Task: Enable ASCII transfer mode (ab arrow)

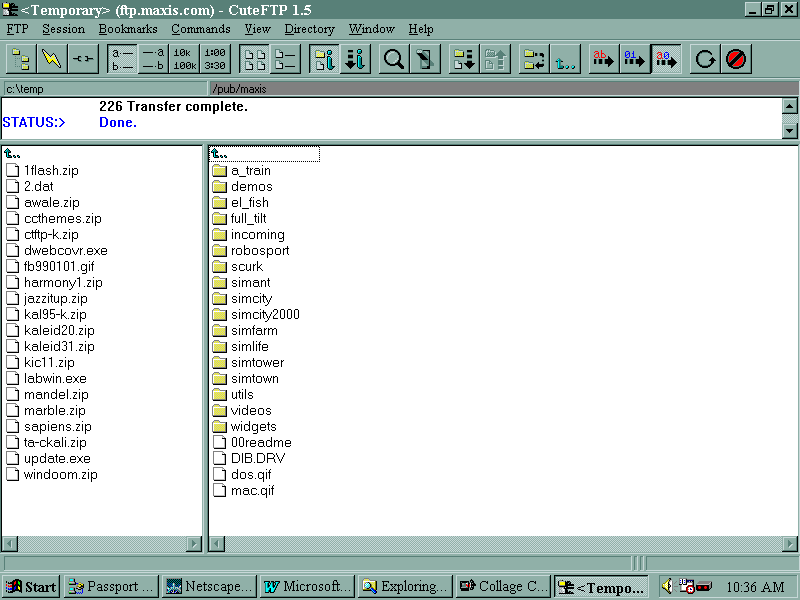Action: [602, 59]
